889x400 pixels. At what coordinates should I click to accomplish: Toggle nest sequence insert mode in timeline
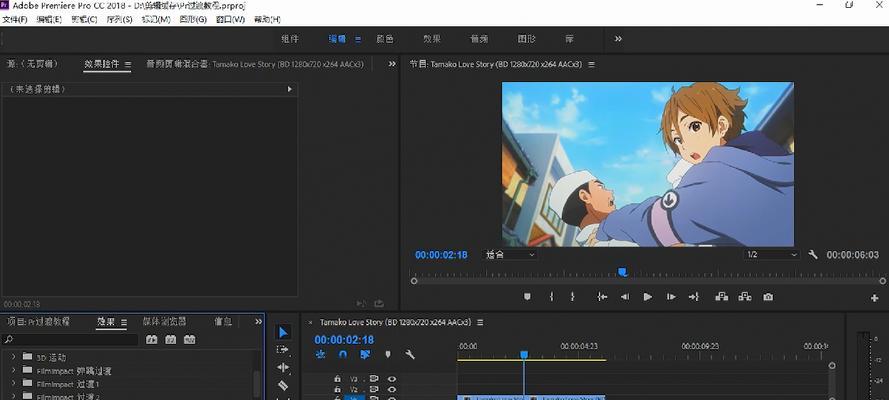click(x=320, y=354)
